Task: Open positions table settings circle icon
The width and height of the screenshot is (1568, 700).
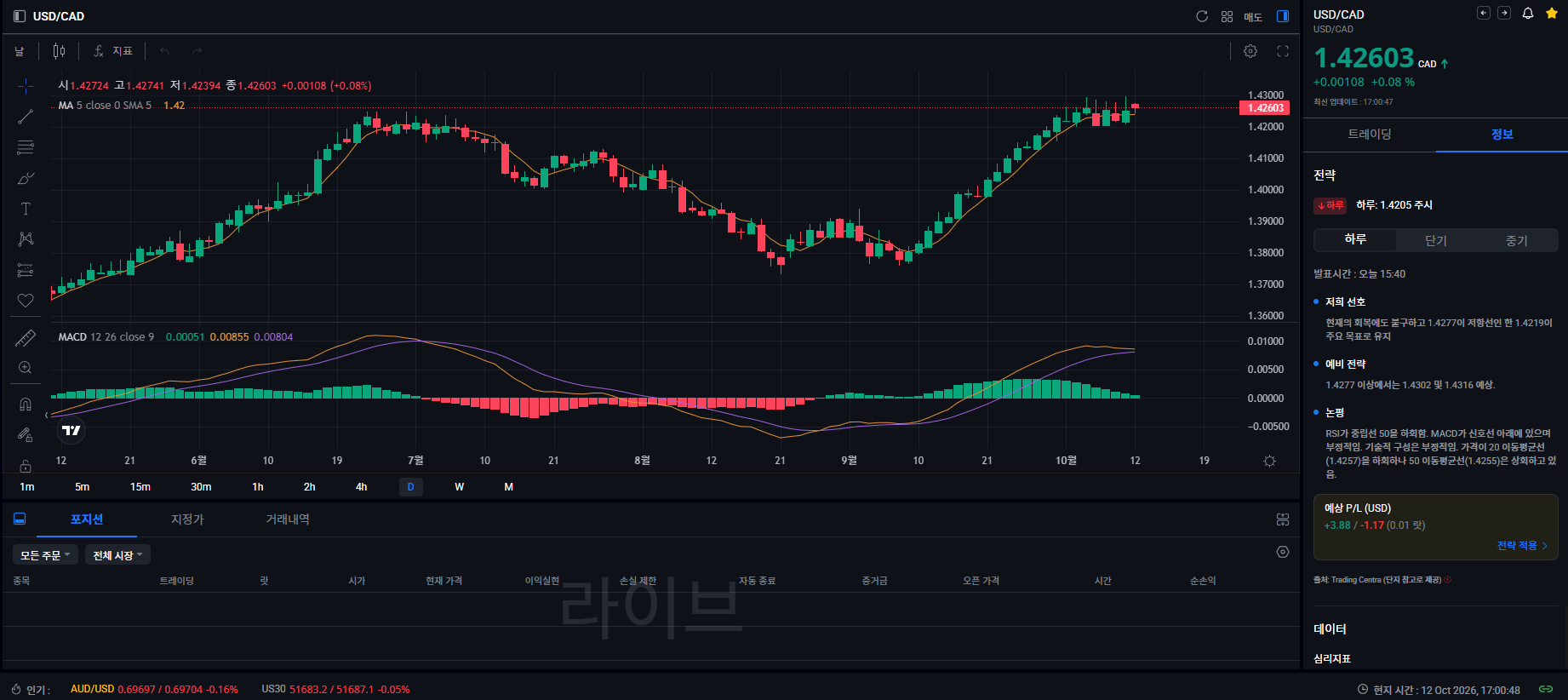Action: coord(1283,552)
